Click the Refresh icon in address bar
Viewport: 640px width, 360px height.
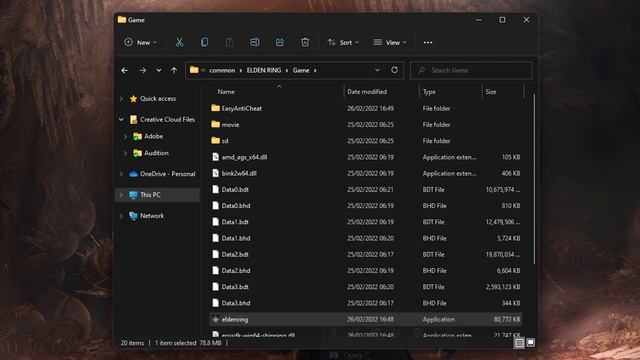(x=394, y=70)
